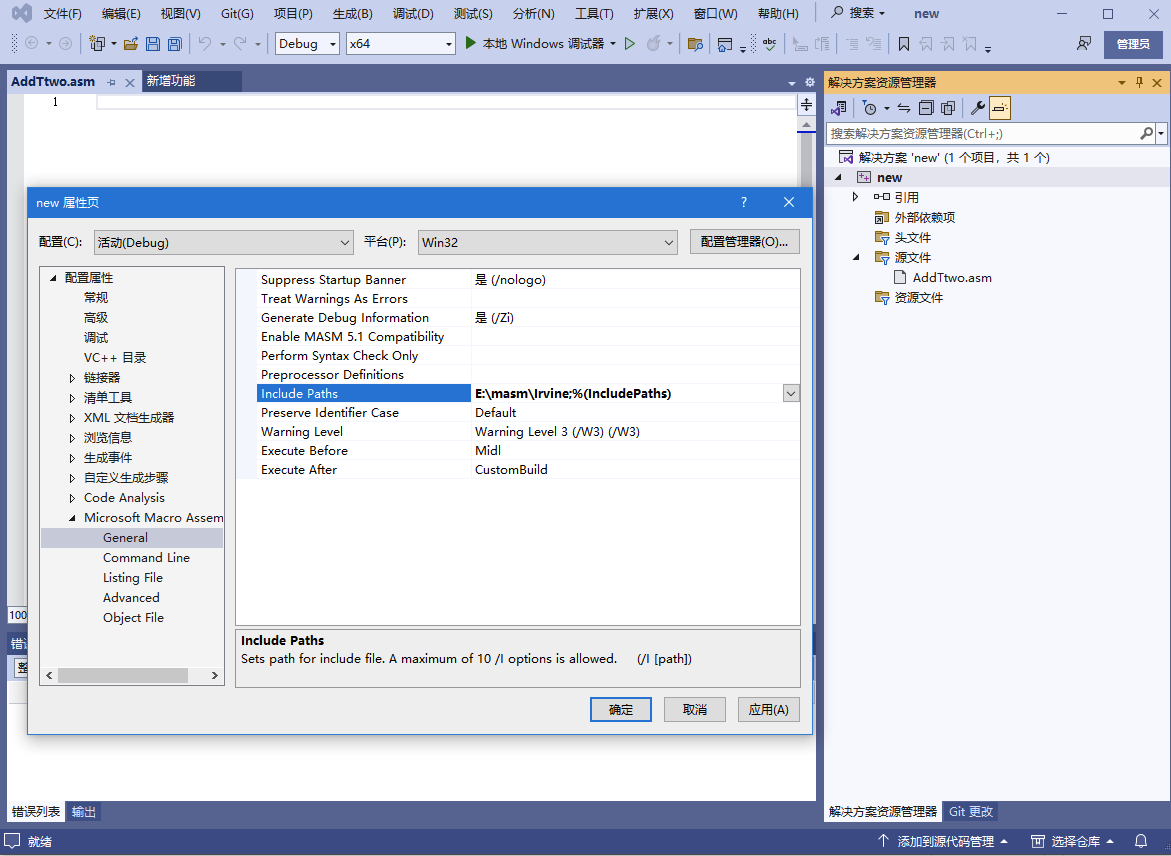The height and width of the screenshot is (856, 1171).
Task: Expand the 链接器 tree node
Action: (72, 378)
